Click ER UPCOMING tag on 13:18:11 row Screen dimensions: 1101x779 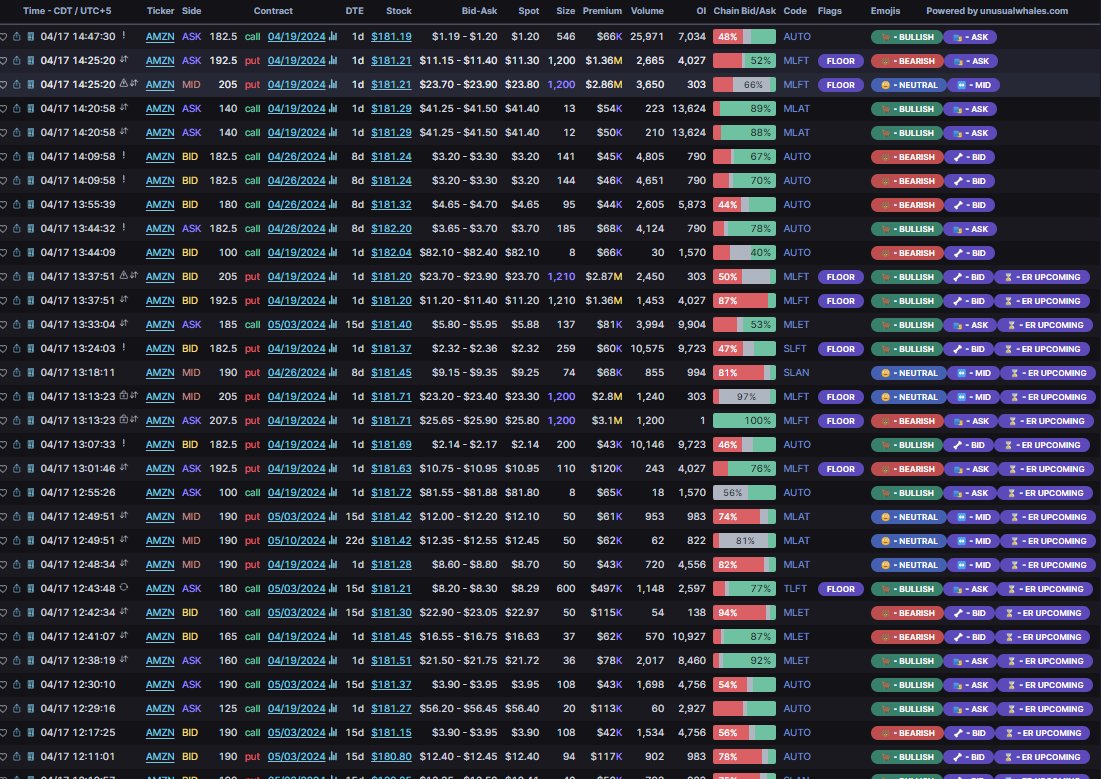pos(1048,373)
